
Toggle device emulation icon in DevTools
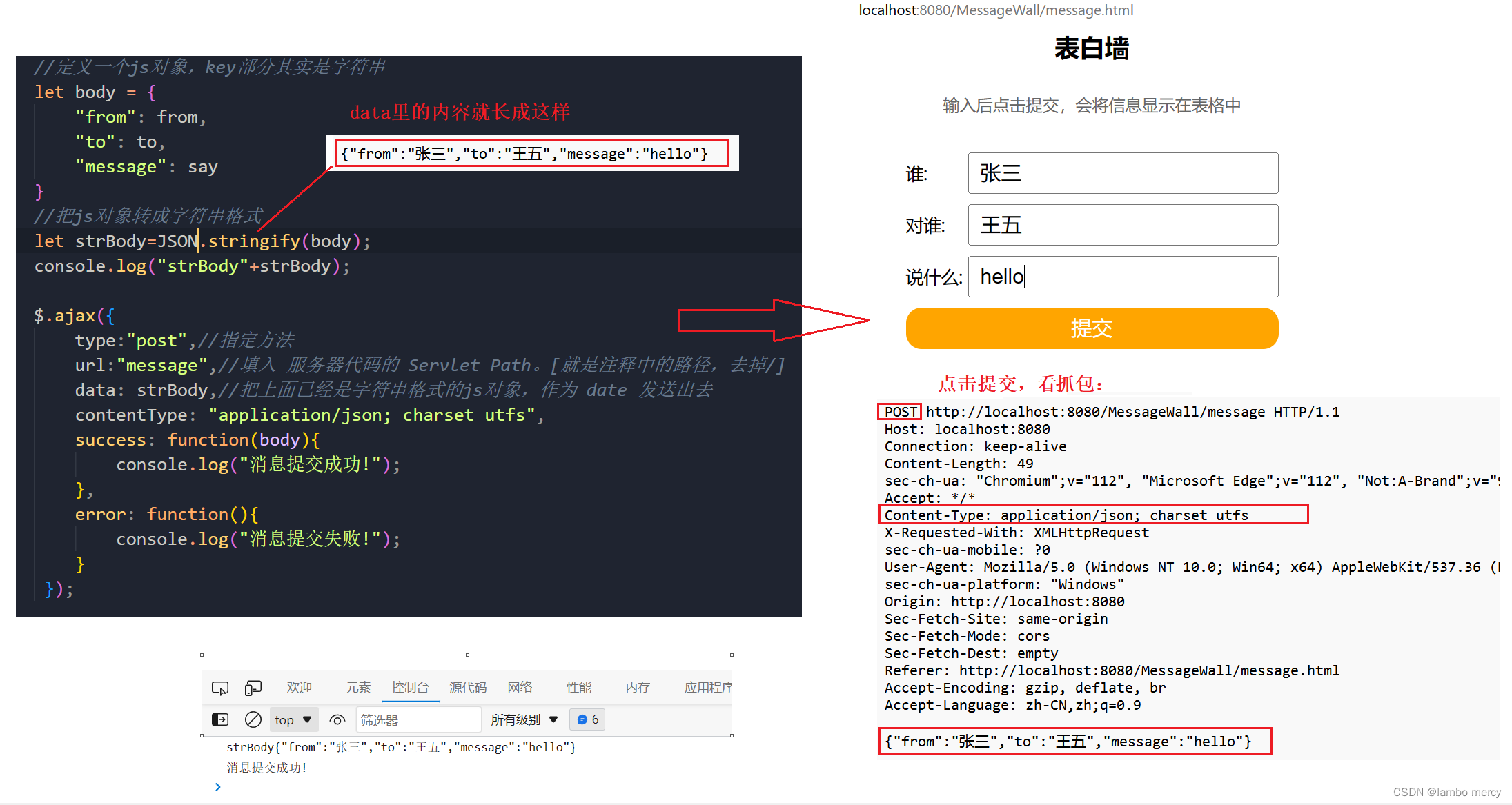[253, 688]
